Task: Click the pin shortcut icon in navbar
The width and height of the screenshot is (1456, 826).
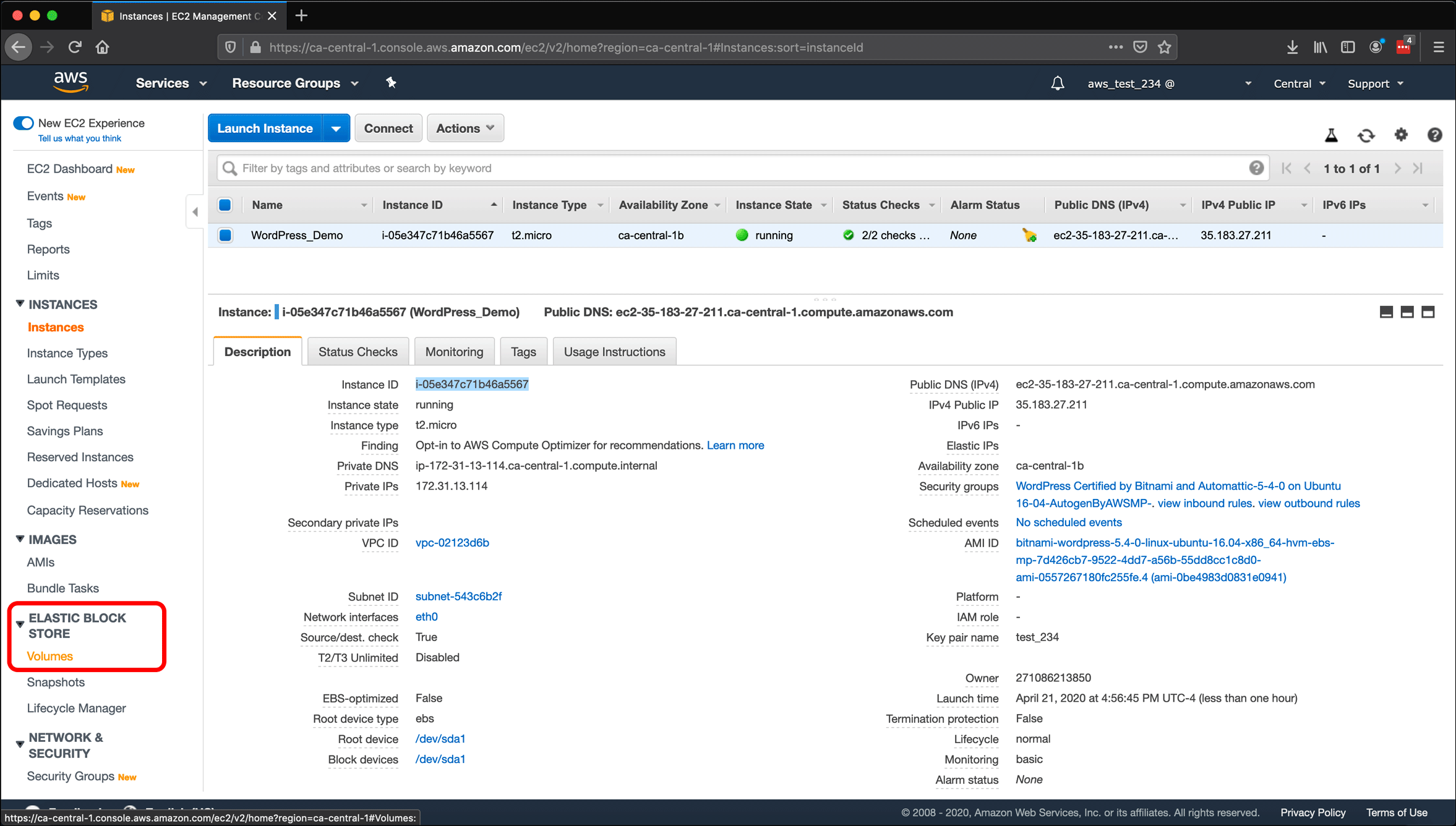Action: point(391,83)
